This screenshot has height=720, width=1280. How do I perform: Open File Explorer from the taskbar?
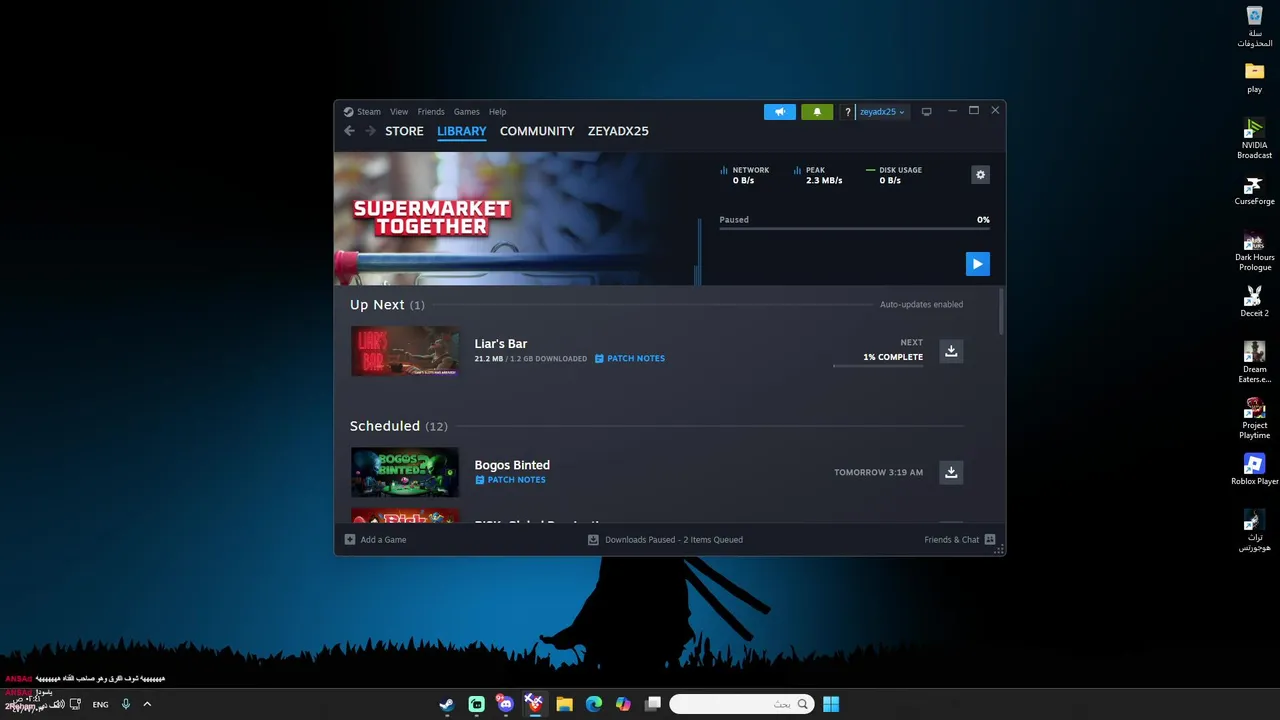564,704
